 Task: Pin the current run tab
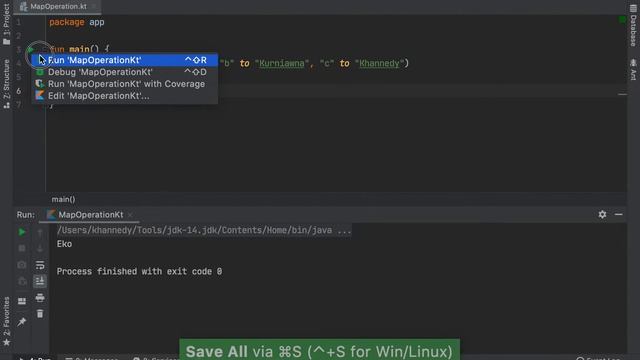click(x=22, y=322)
